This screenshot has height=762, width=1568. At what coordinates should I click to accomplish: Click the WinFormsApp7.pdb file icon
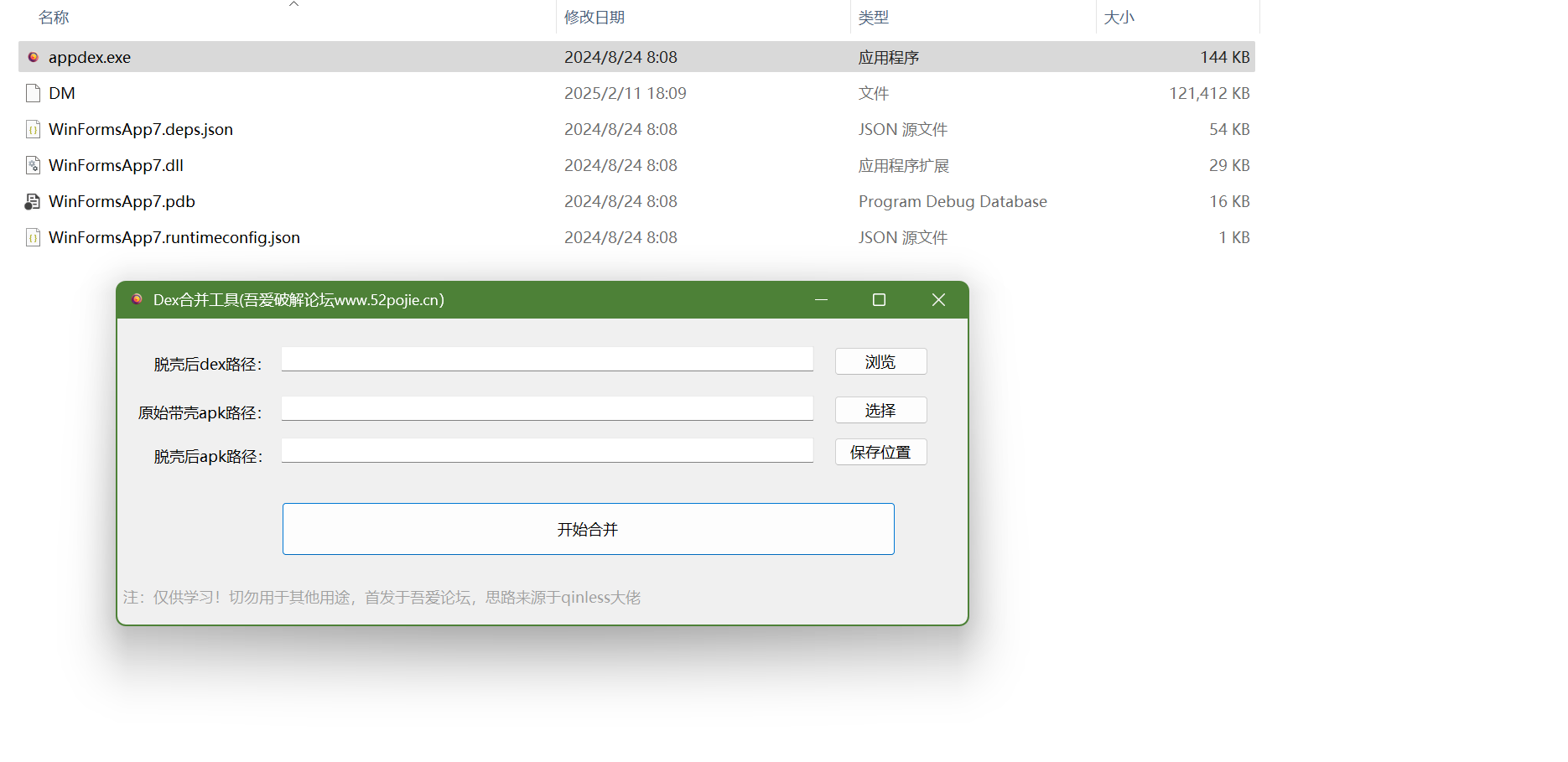pyautogui.click(x=33, y=201)
